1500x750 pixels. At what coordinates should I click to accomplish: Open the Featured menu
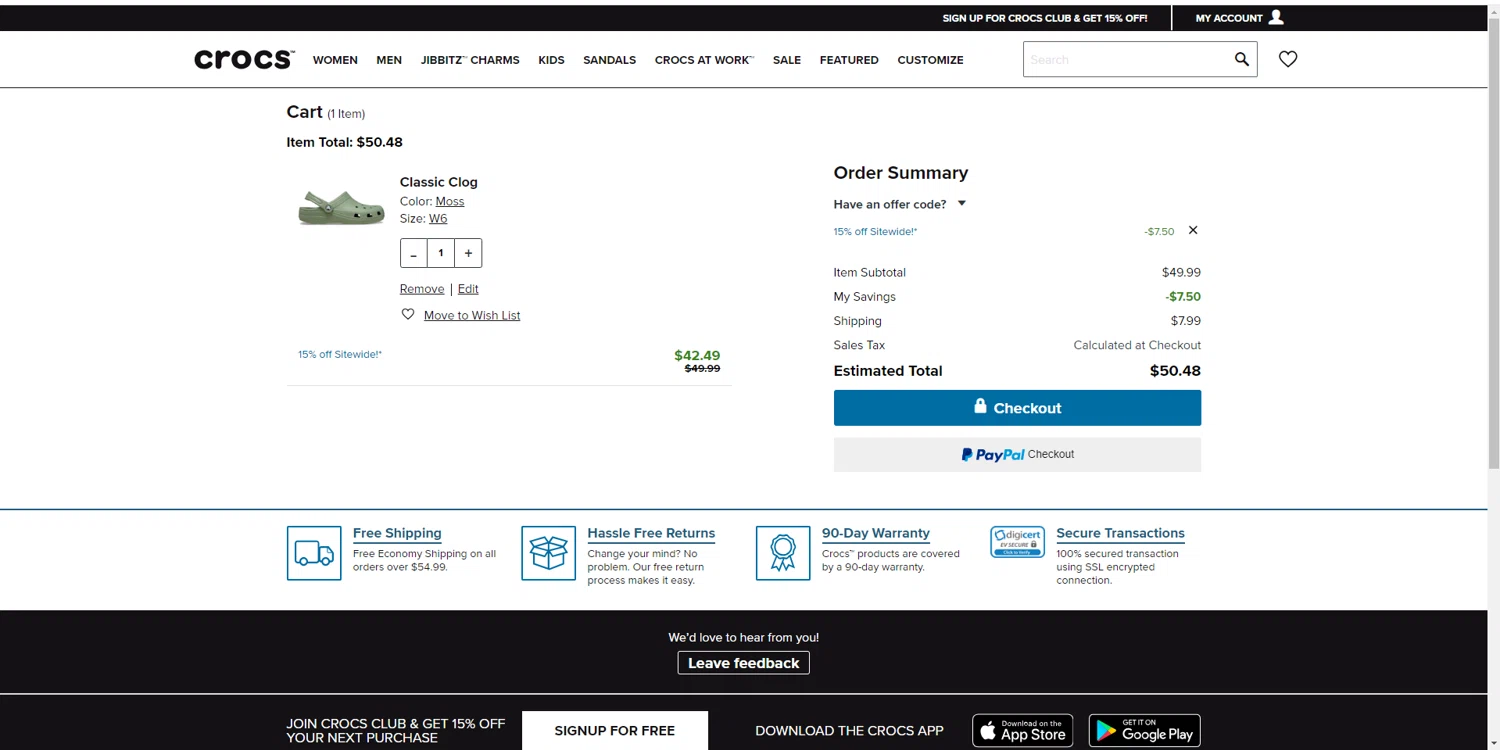click(x=849, y=60)
